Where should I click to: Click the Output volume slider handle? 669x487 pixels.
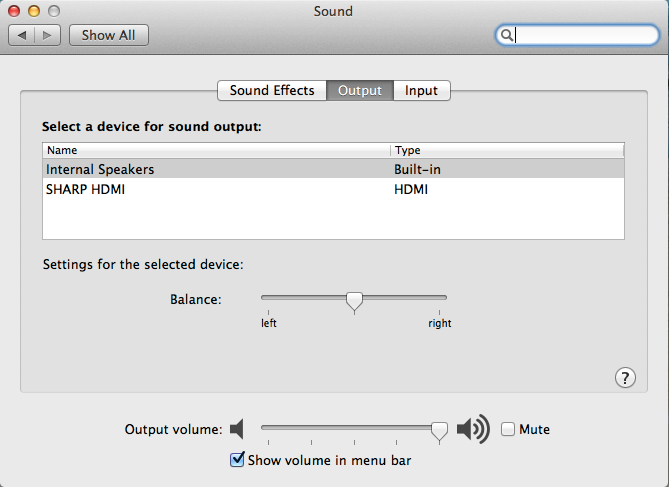click(439, 430)
